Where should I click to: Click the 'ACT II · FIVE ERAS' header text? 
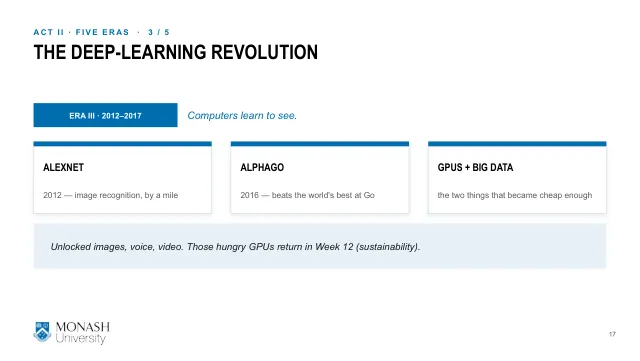[x=81, y=32]
